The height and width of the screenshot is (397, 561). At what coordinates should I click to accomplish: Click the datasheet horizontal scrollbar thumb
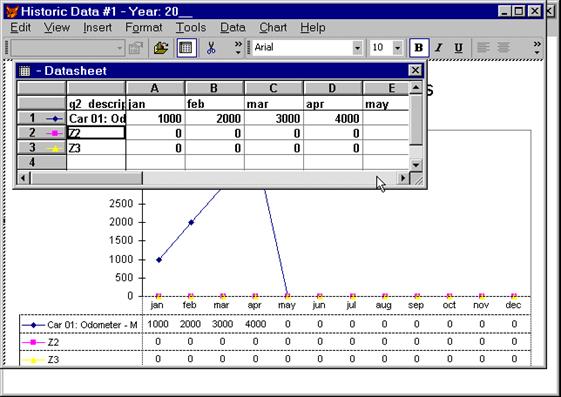click(87, 178)
